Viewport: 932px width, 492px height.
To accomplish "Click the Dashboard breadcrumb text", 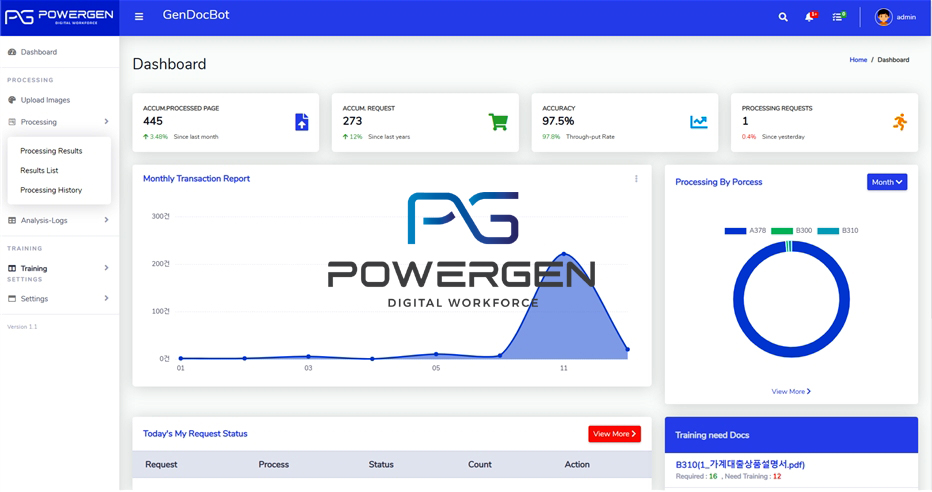I will point(893,60).
